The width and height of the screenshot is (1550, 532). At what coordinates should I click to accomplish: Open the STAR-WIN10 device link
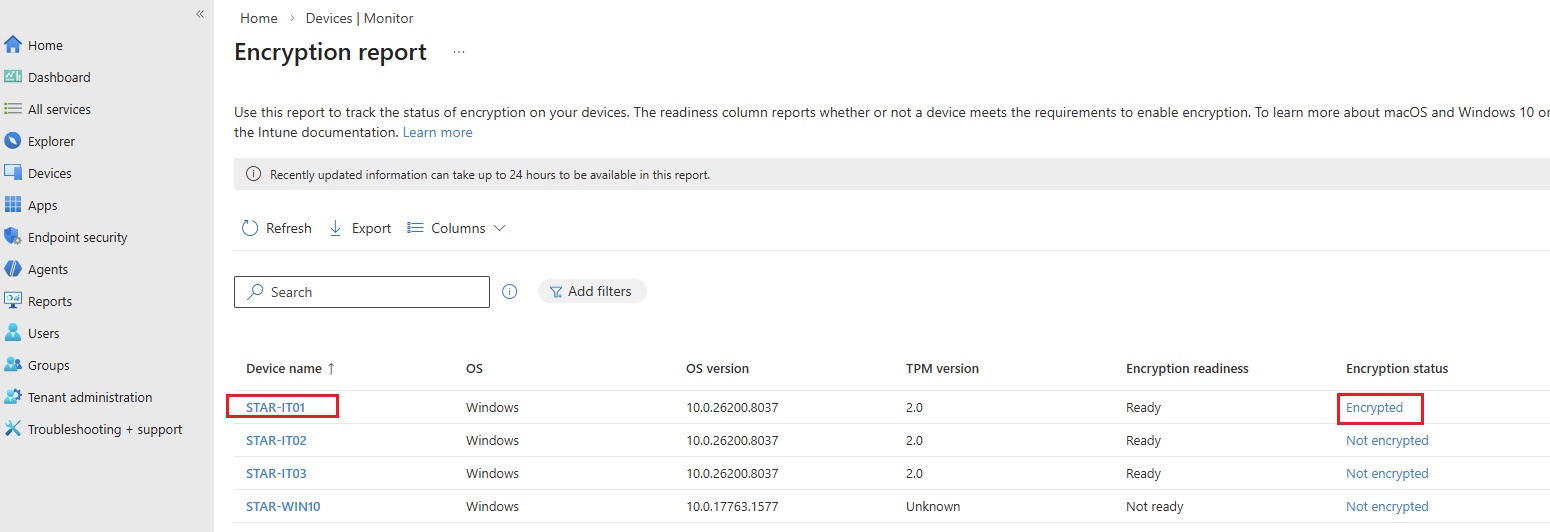pyautogui.click(x=283, y=506)
